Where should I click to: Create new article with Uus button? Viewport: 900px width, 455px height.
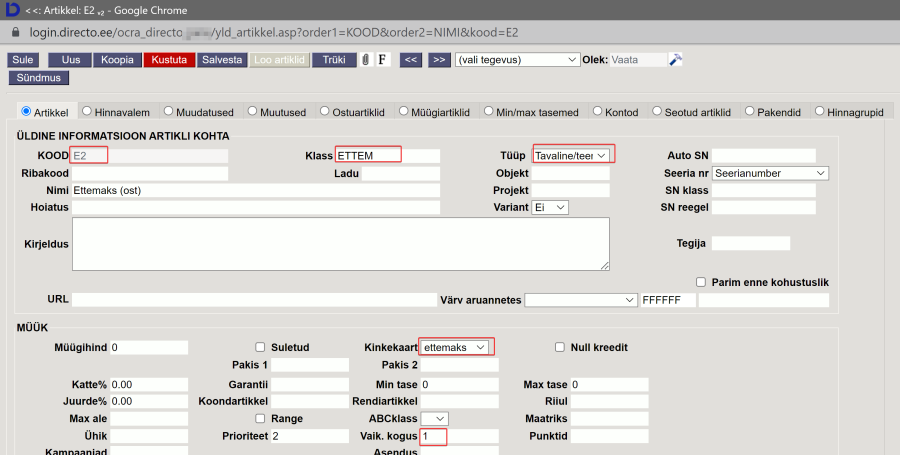tap(71, 60)
